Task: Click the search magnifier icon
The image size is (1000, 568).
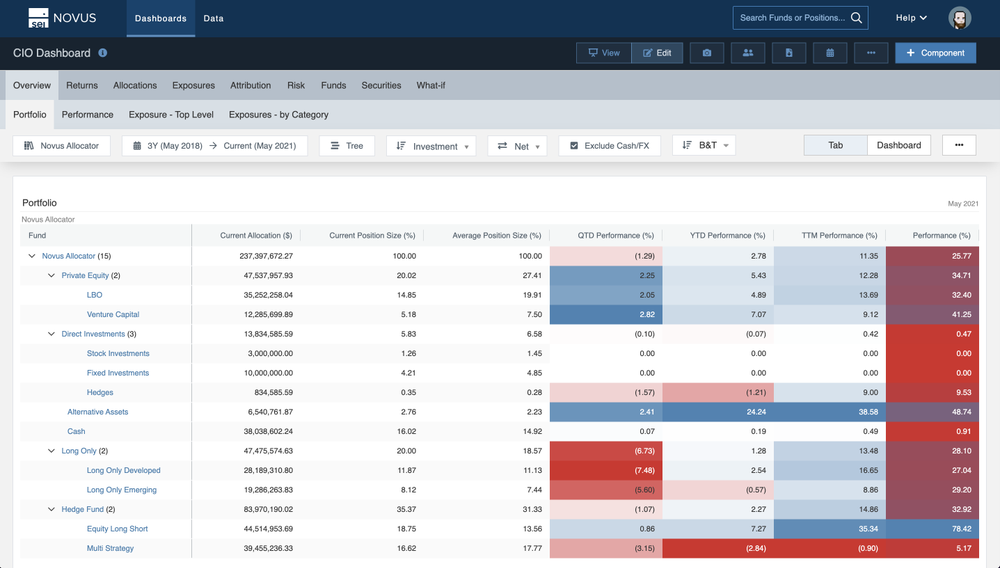Action: tap(857, 18)
